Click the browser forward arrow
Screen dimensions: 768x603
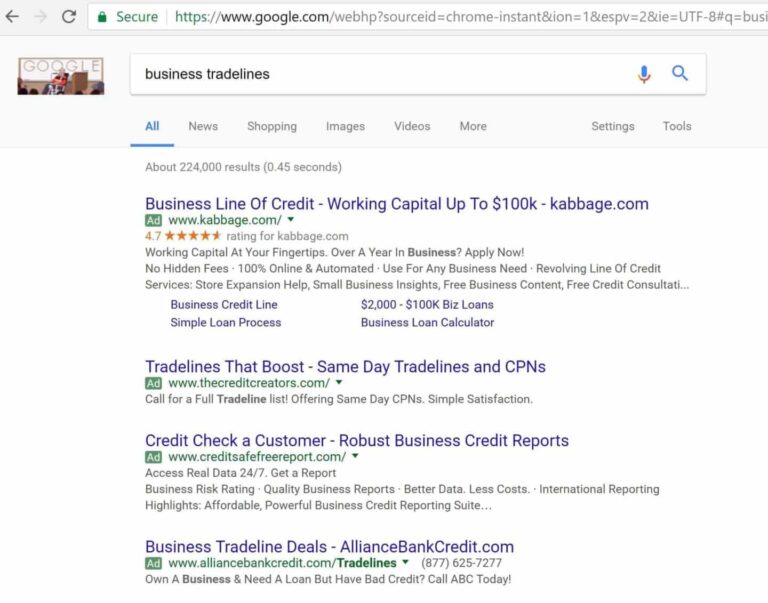point(41,17)
